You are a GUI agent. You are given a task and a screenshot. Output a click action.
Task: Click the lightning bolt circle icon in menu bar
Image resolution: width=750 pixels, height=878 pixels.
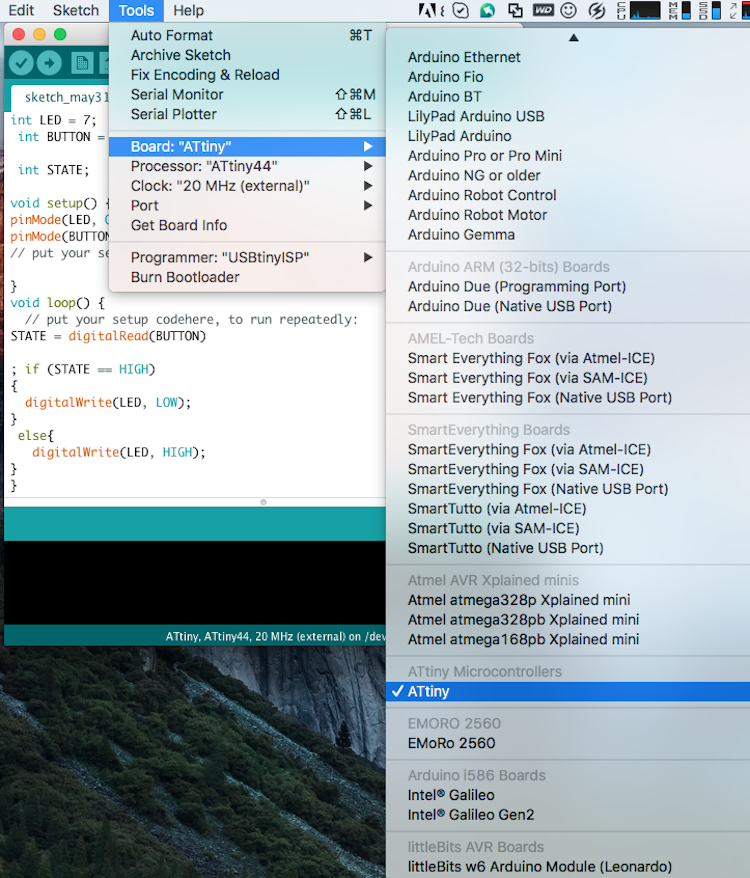tap(597, 10)
